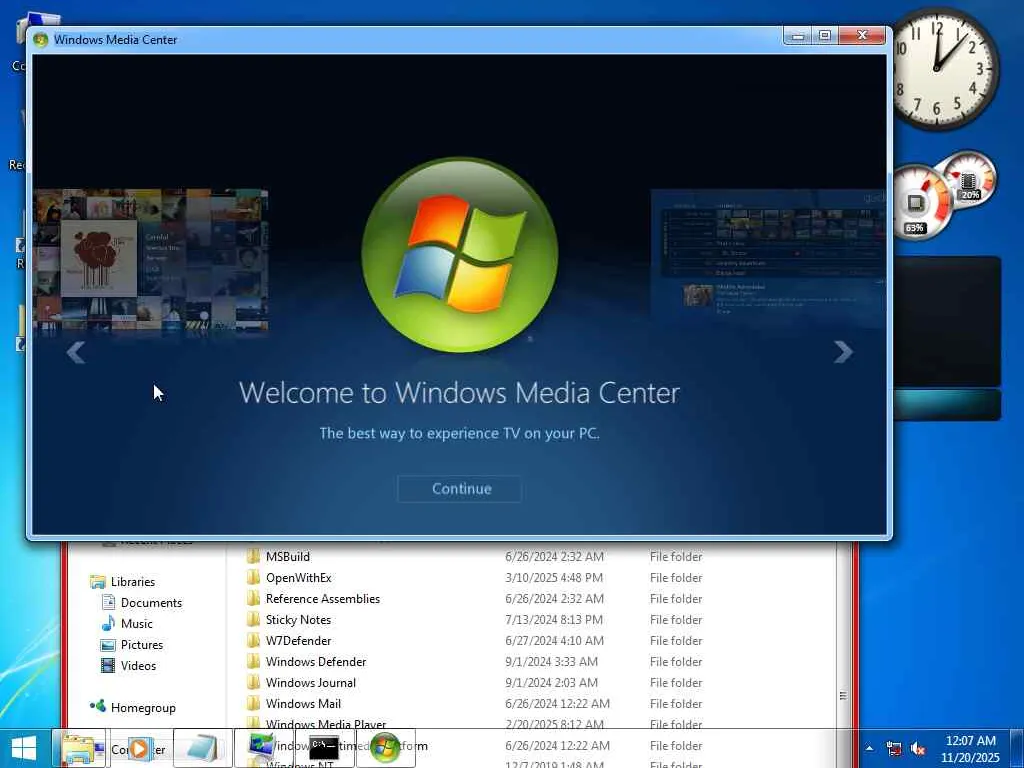Select the OpenWithEx folder name
This screenshot has height=768, width=1024.
tap(298, 577)
